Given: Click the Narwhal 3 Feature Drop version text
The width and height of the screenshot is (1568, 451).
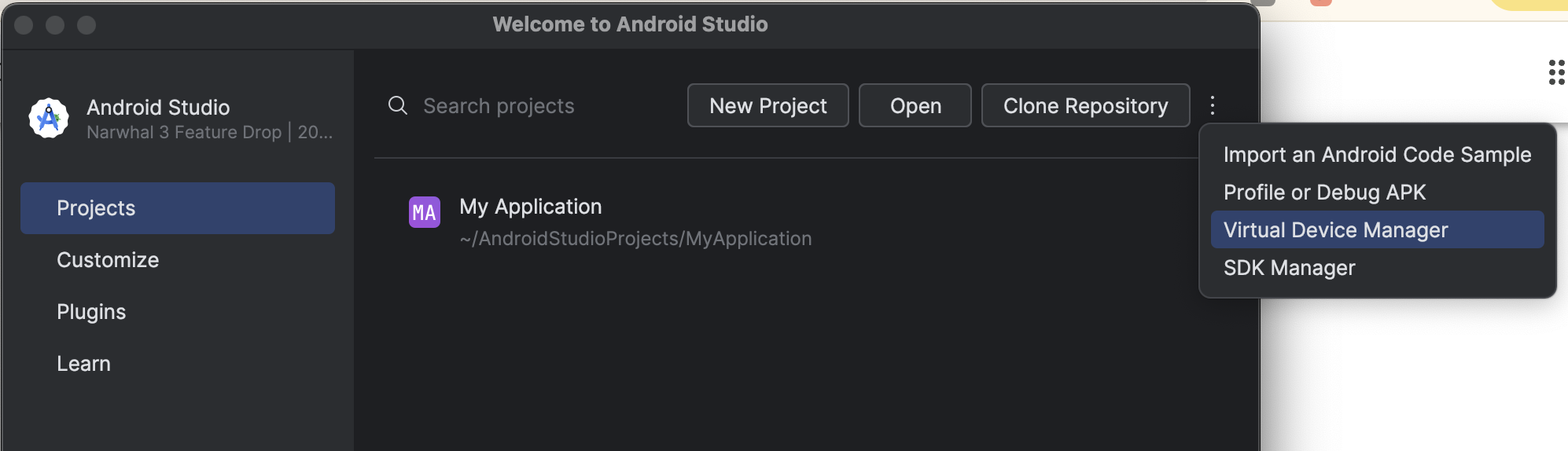Looking at the screenshot, I should (x=210, y=132).
